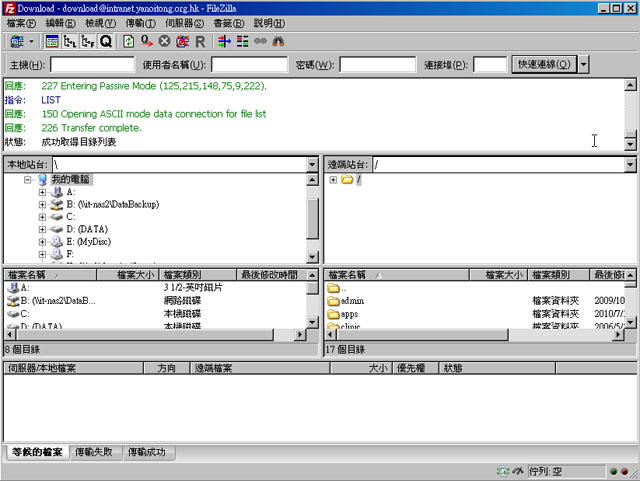
Task: Open the 遠端站台 path dropdown
Action: [630, 165]
